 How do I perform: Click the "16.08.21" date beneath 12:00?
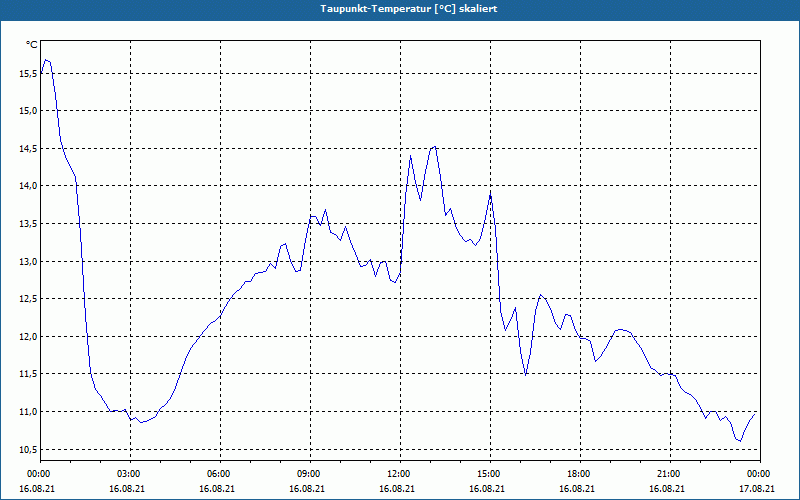397,488
